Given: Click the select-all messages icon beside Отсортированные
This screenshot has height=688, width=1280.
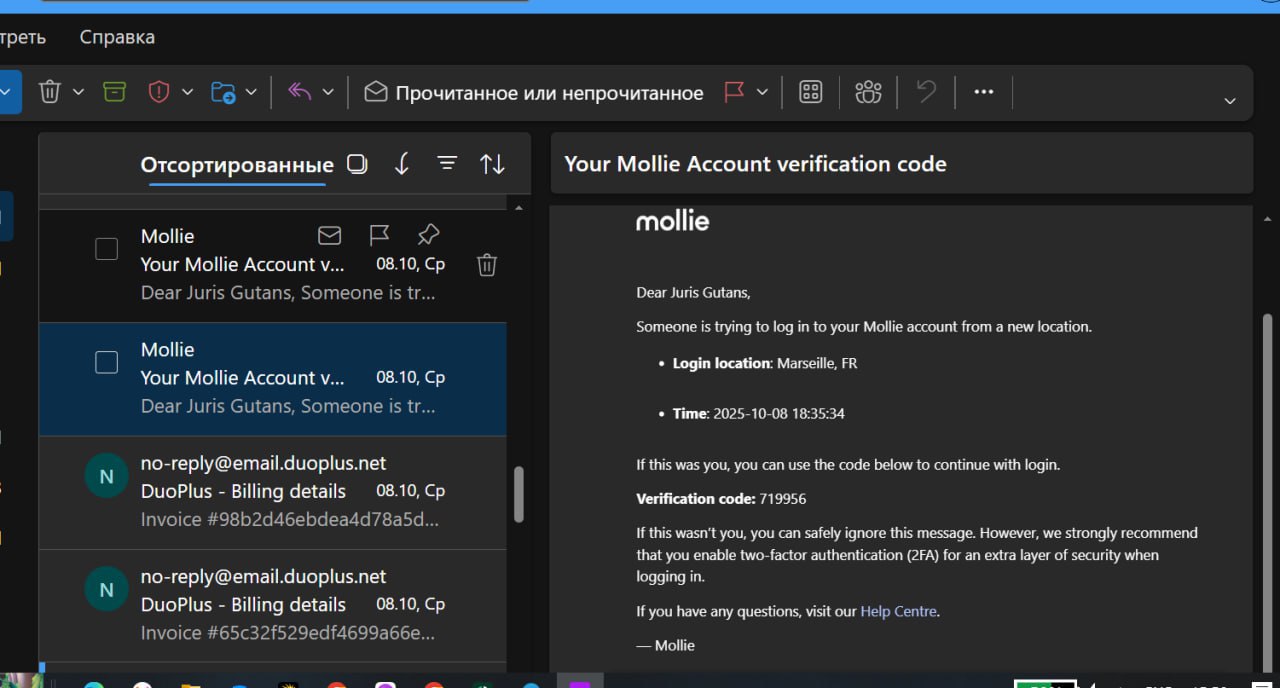Looking at the screenshot, I should [357, 164].
